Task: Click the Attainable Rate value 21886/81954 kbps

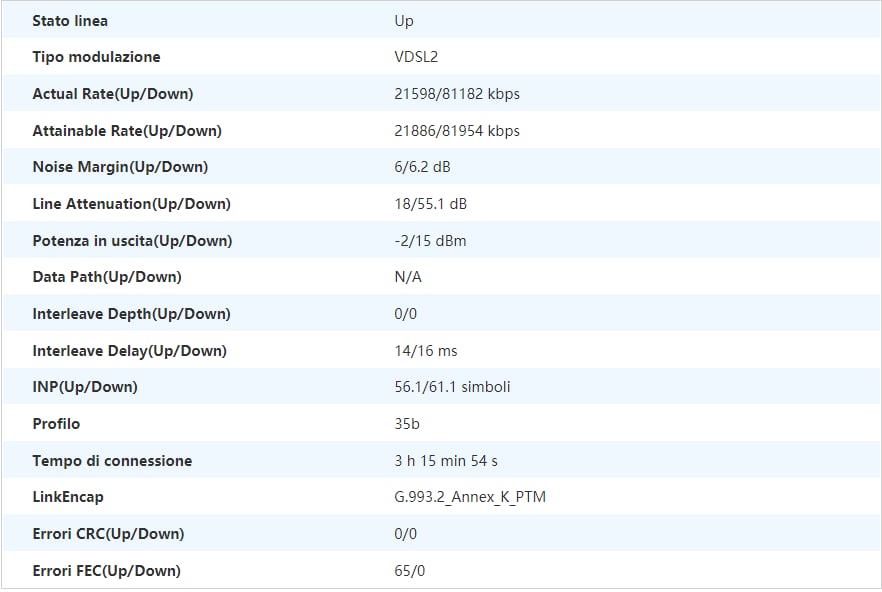Action: tap(457, 131)
